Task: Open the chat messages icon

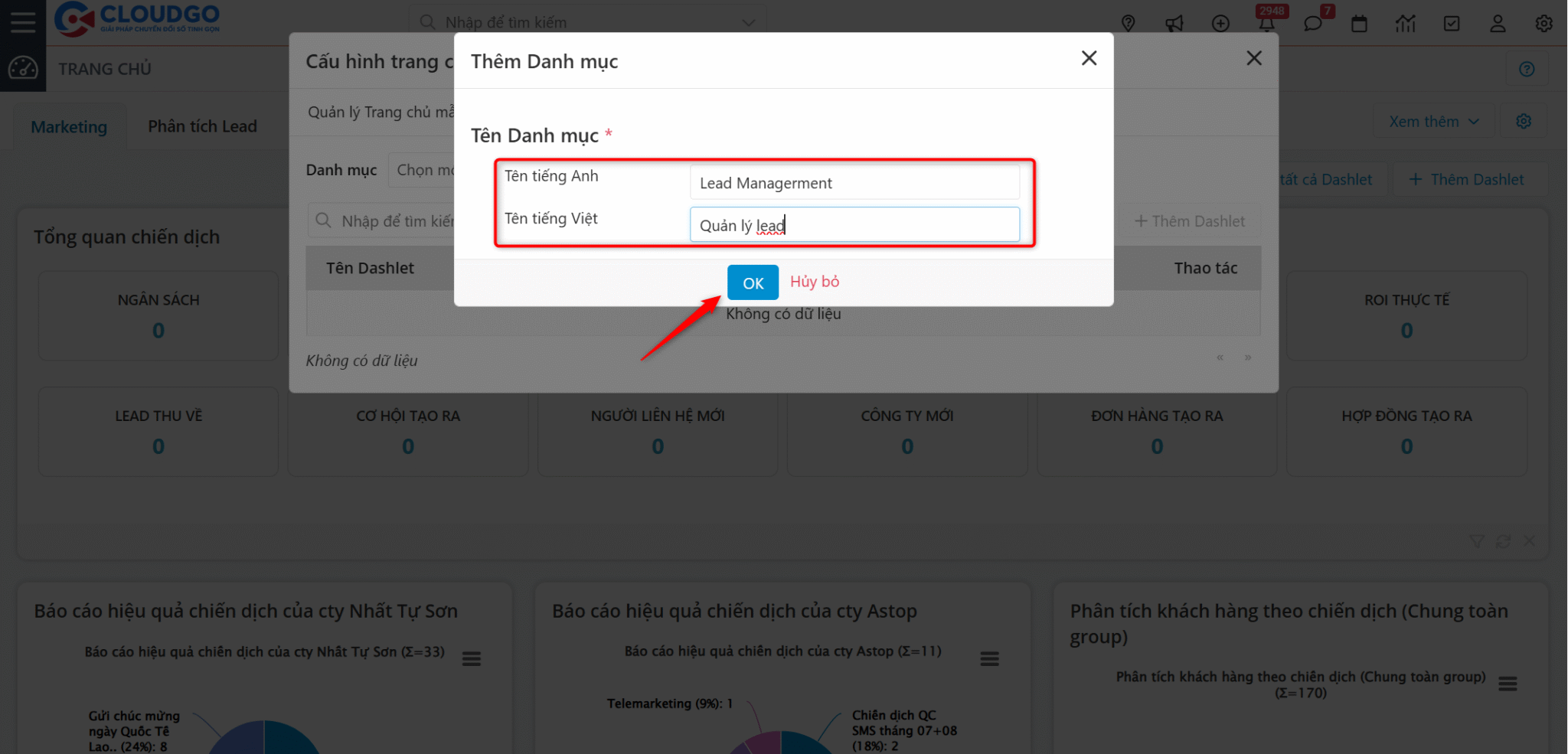Action: [1313, 23]
